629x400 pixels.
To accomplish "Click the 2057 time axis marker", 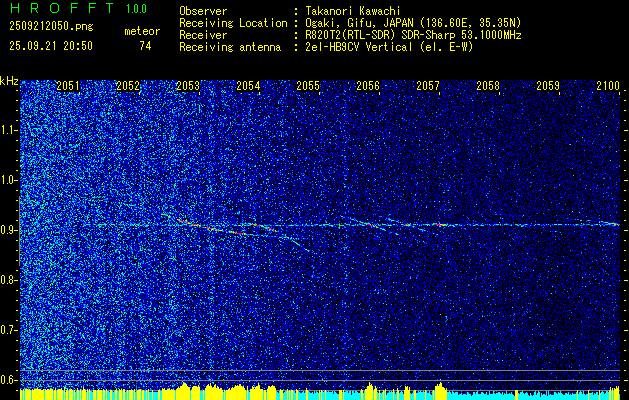I will click(x=428, y=85).
